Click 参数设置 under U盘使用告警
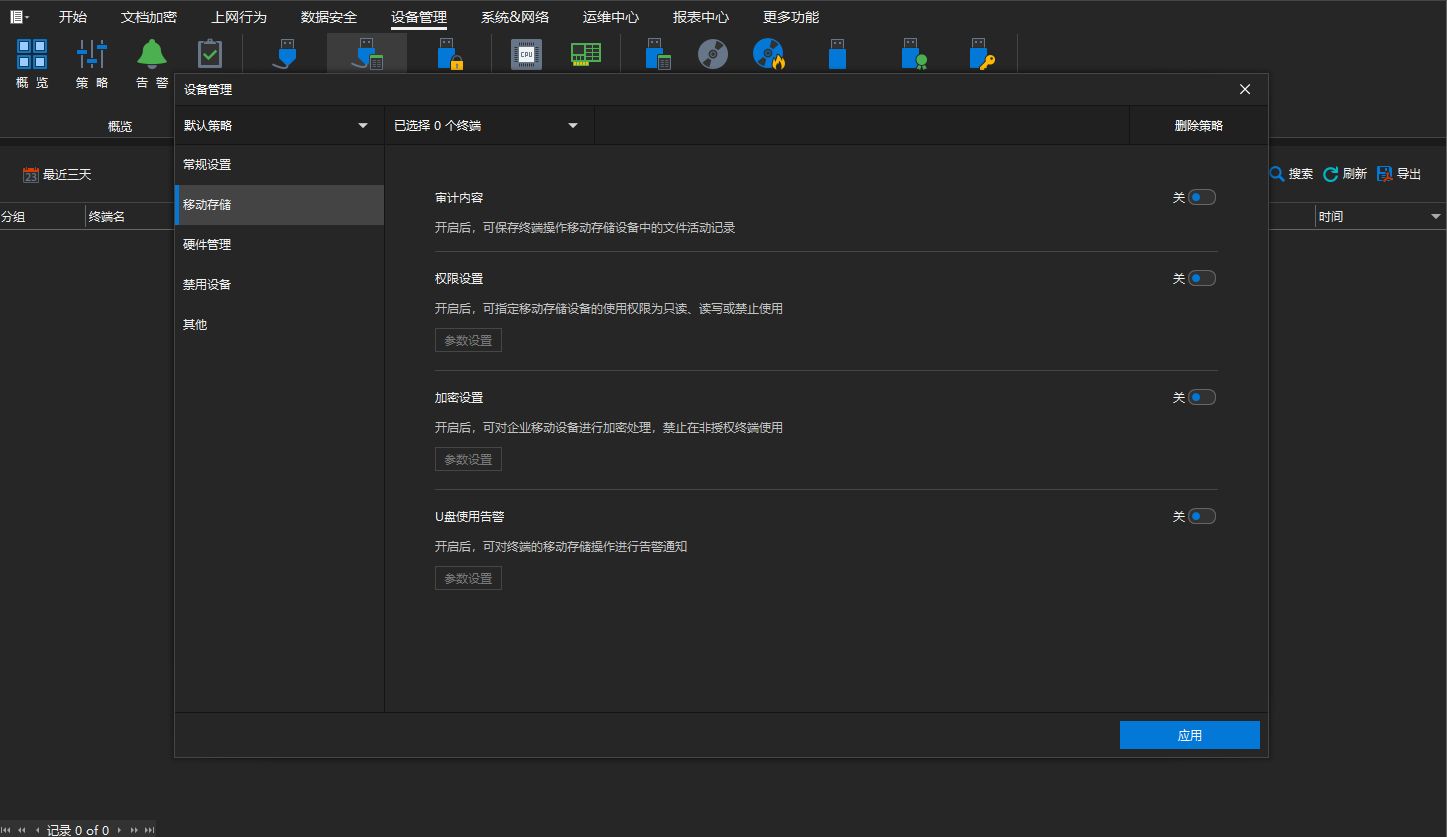The height and width of the screenshot is (837, 1447). click(x=468, y=578)
